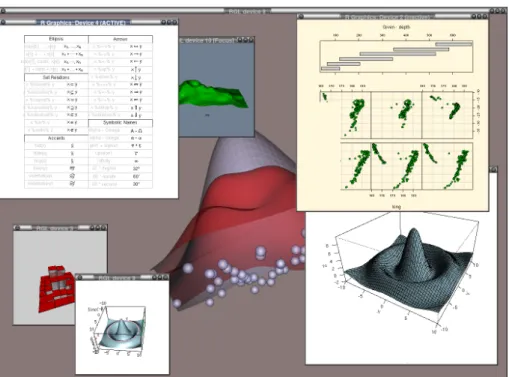Close the R Graphics Device 4 (ACTIVE) window
The width and height of the screenshot is (509, 377).
coord(175,22)
